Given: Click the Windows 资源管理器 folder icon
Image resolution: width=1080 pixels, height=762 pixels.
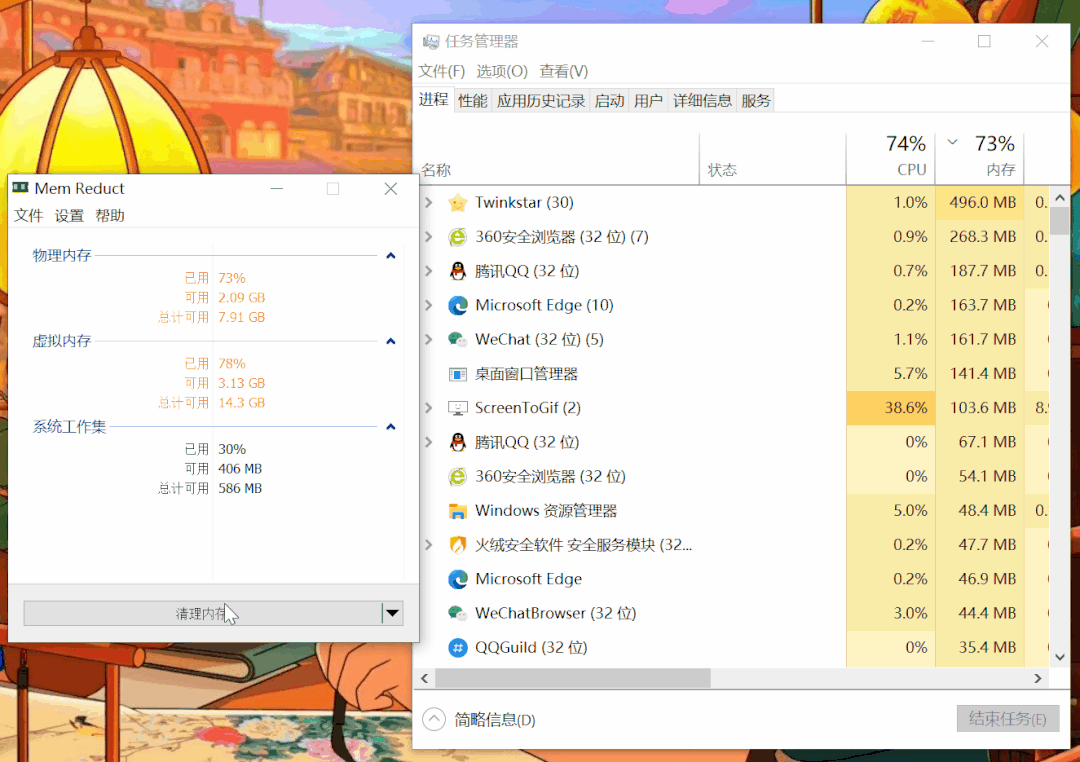Looking at the screenshot, I should pyautogui.click(x=457, y=511).
